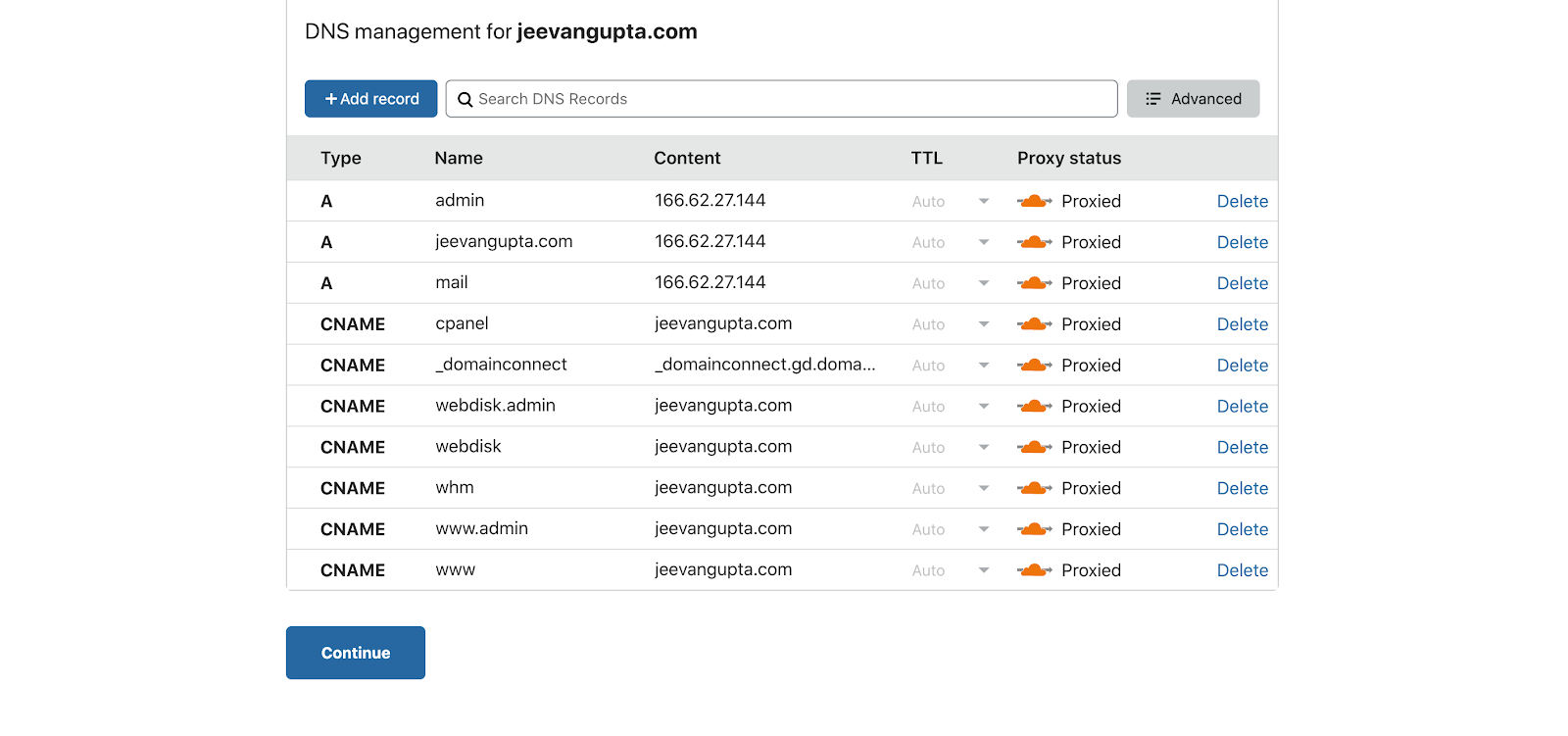Delete the admin A record
The height and width of the screenshot is (736, 1568).
click(x=1243, y=201)
